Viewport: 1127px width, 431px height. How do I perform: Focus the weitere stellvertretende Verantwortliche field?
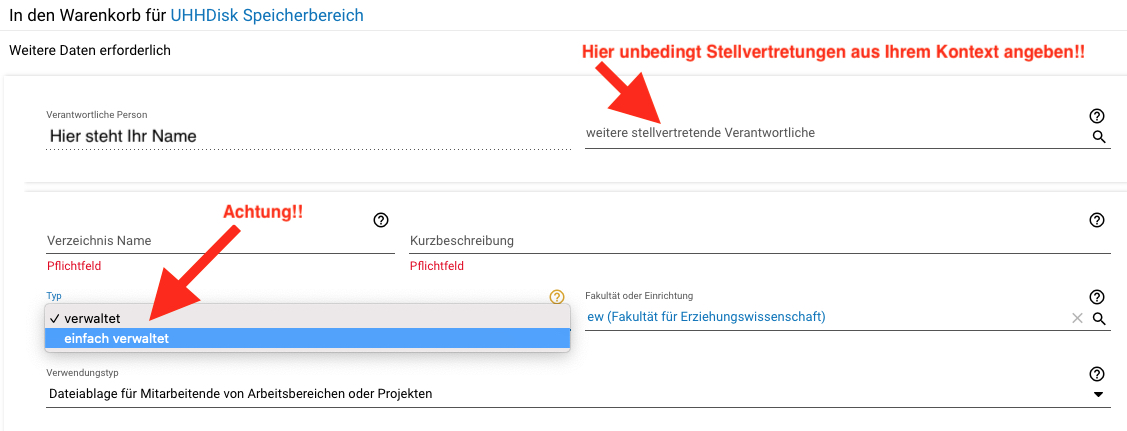[x=837, y=134]
